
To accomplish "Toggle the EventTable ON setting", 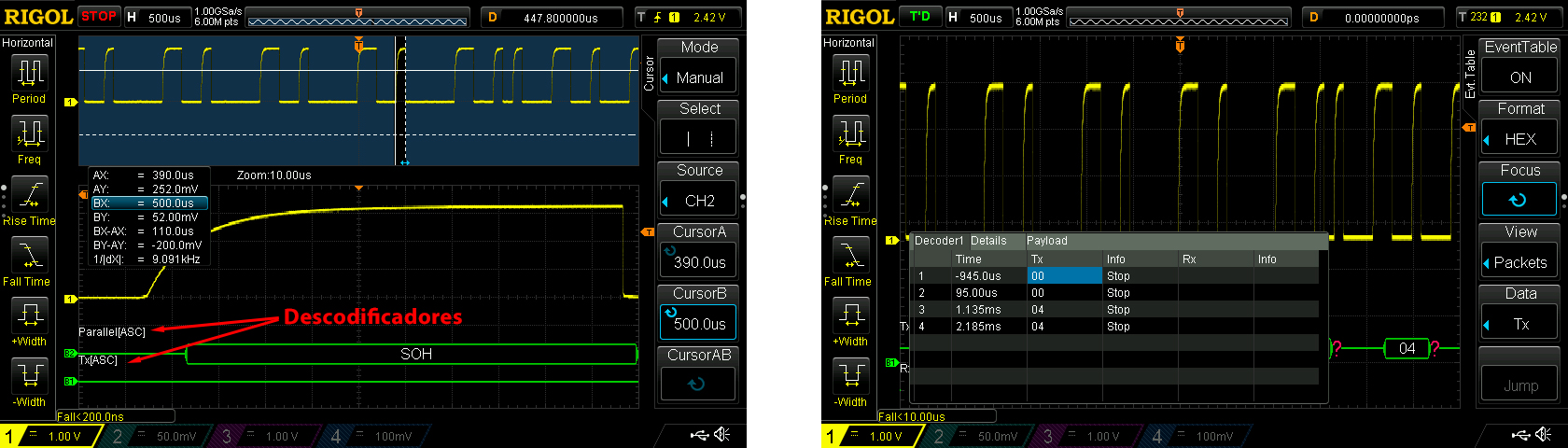I will click(1520, 77).
